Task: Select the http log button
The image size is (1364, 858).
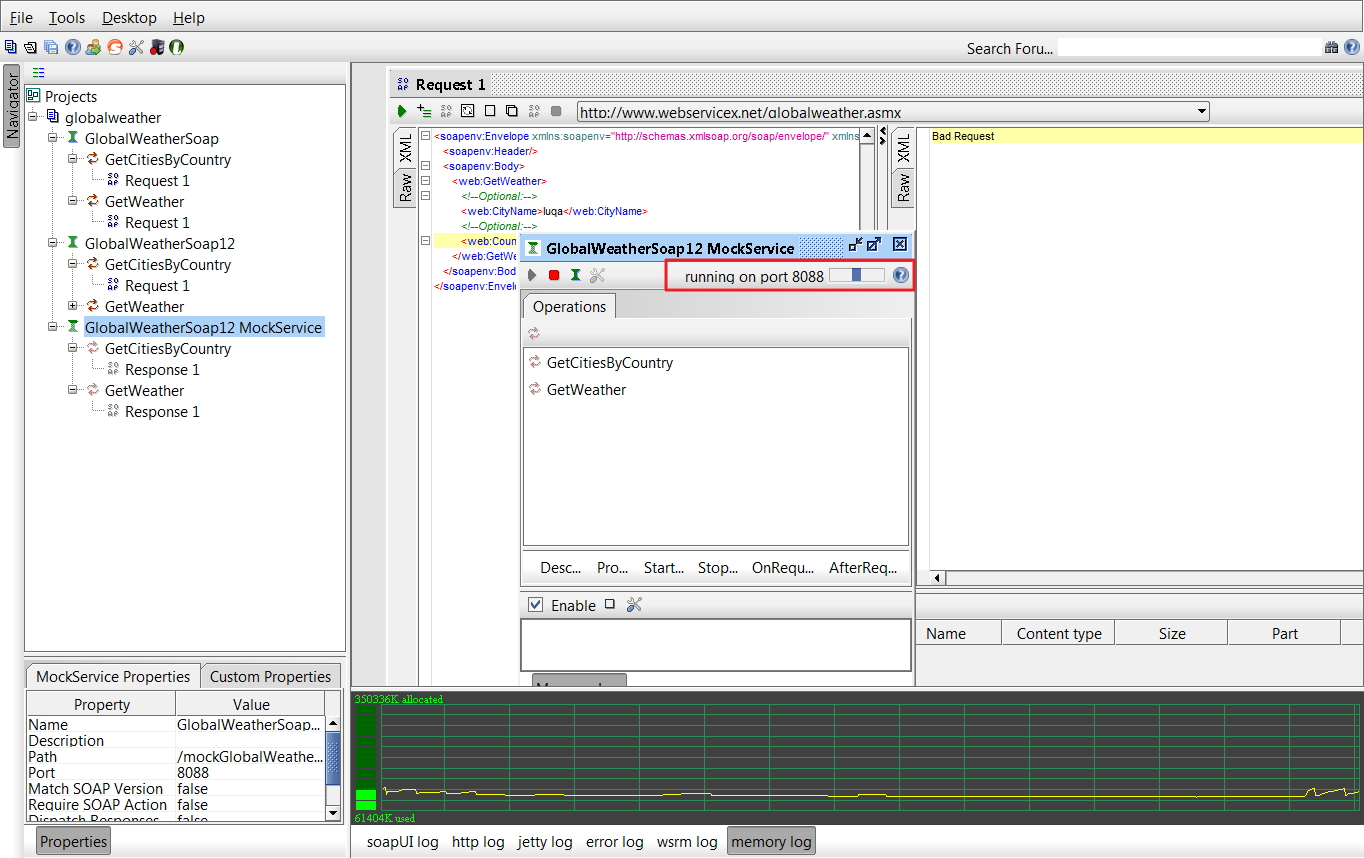Action: tap(478, 842)
